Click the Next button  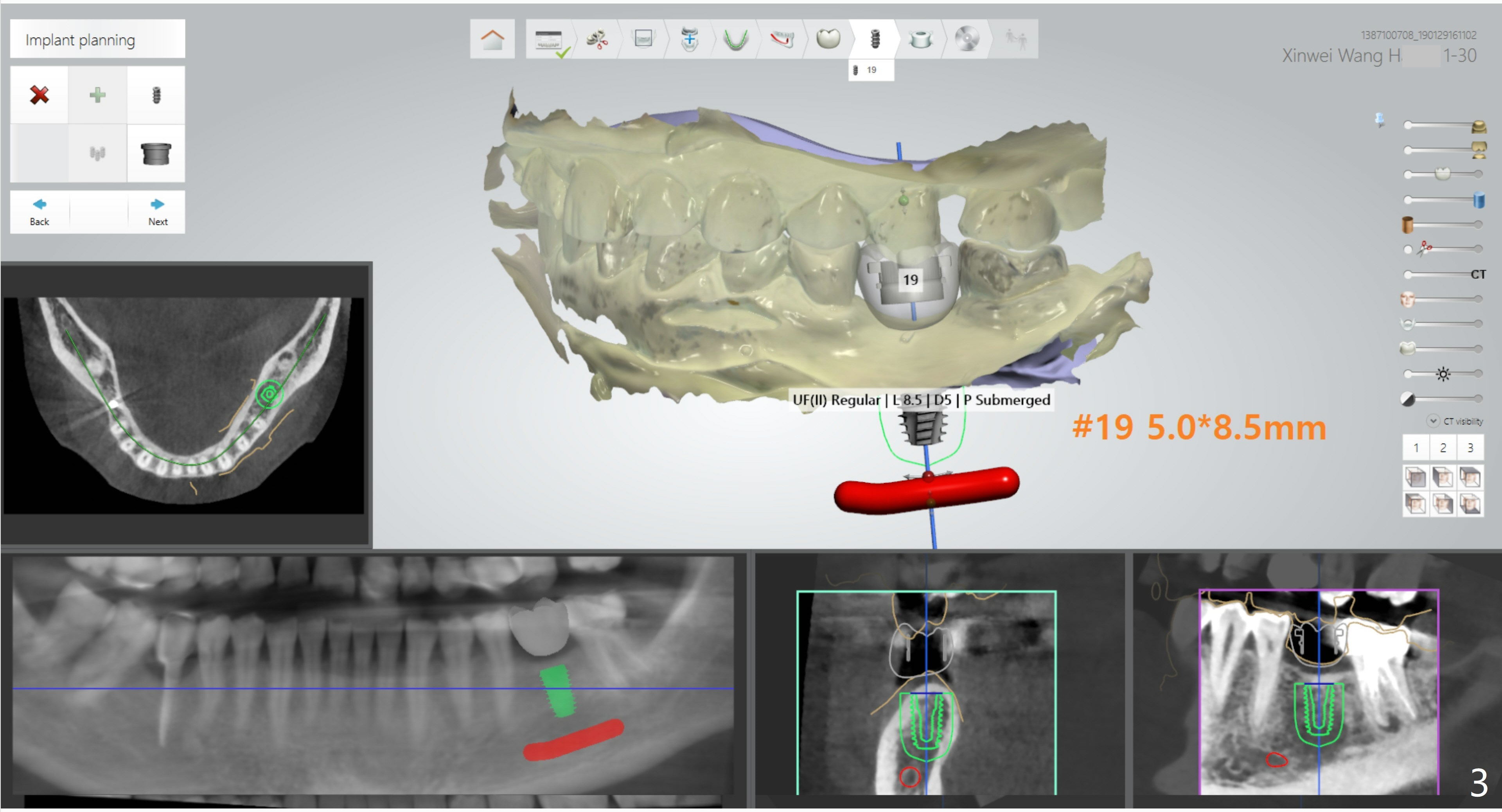point(157,212)
